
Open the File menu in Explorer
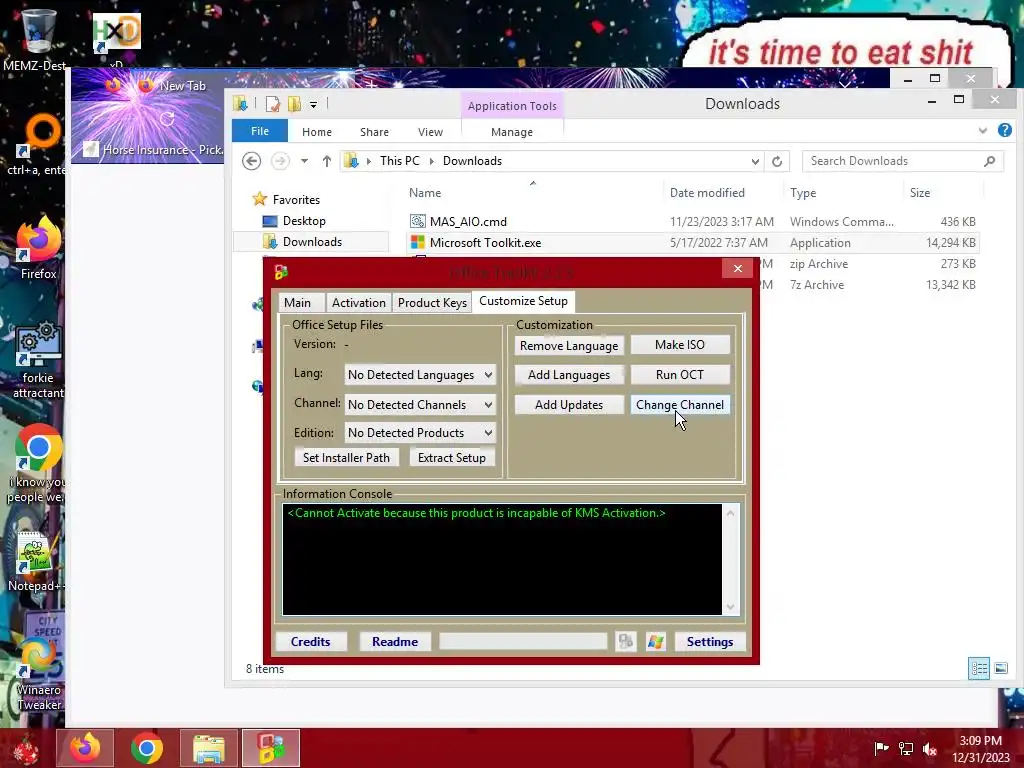[260, 131]
